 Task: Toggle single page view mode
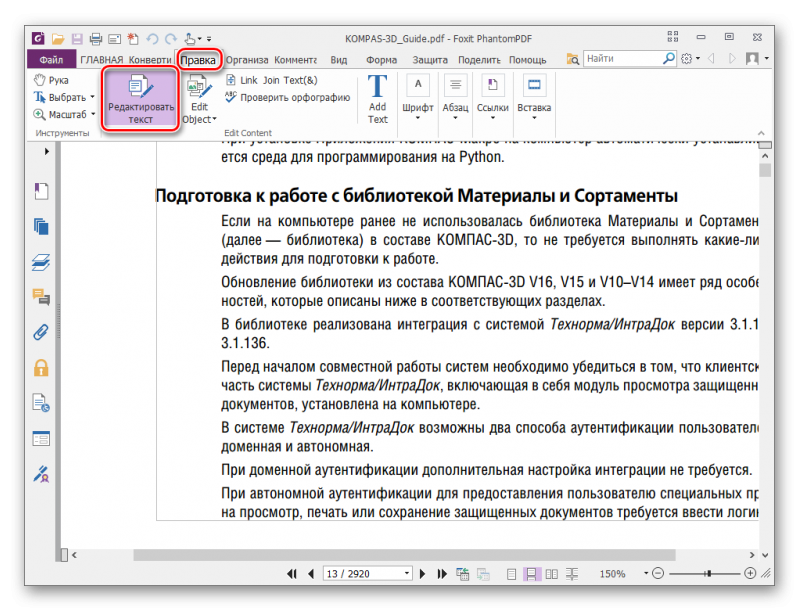click(x=511, y=574)
